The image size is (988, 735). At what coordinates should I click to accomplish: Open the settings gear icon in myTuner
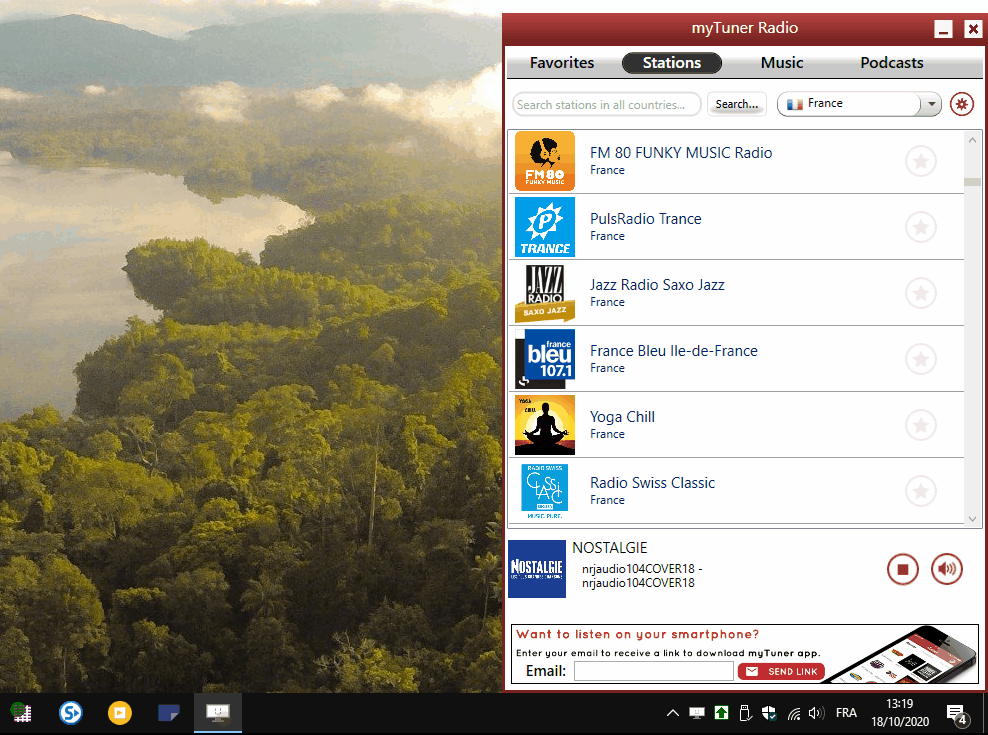tap(961, 104)
